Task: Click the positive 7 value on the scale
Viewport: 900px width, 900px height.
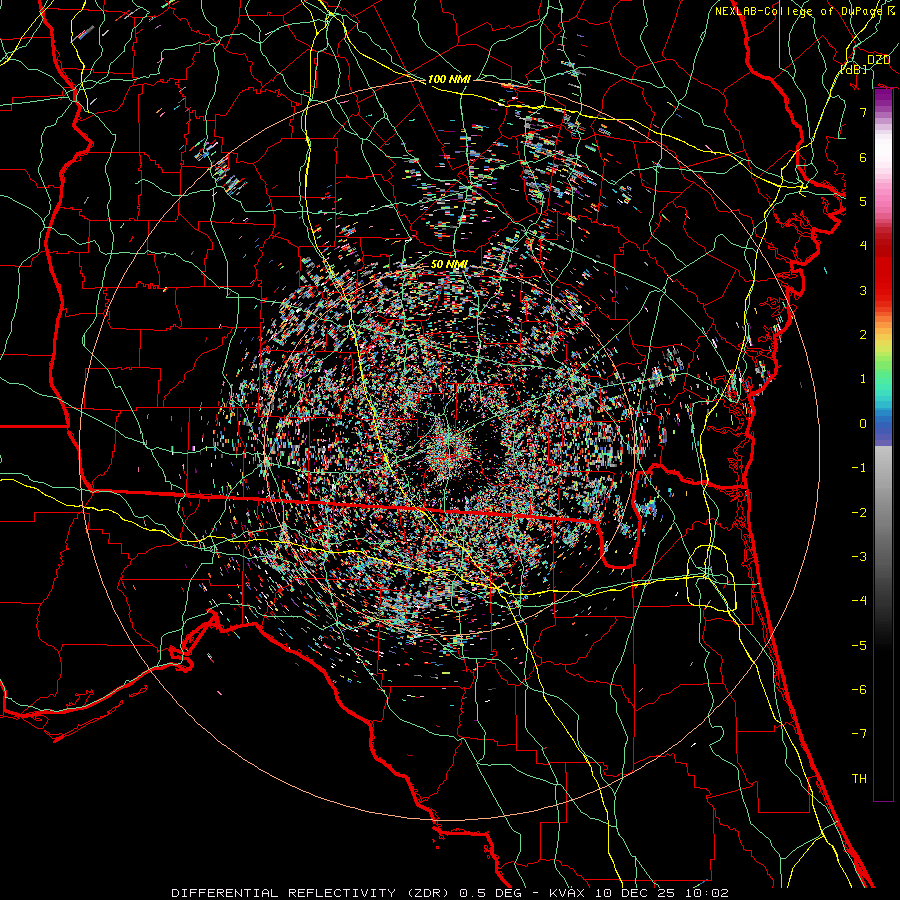Action: [863, 112]
